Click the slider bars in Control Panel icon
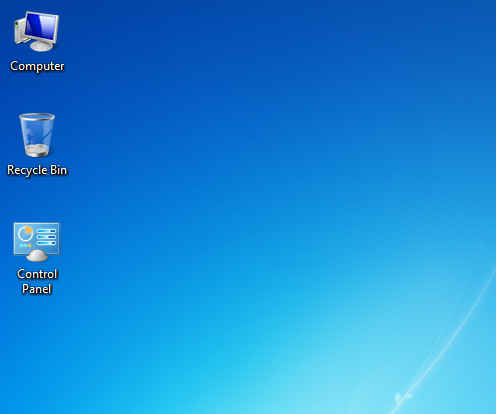Image resolution: width=496 pixels, height=414 pixels. tap(46, 237)
